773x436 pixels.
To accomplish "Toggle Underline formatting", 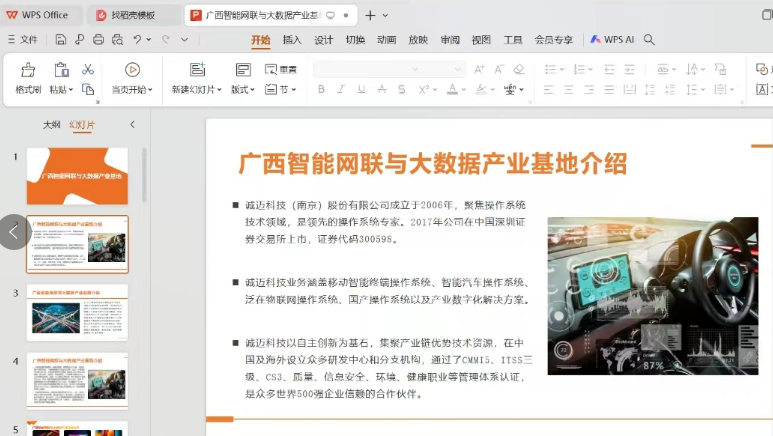I will [x=361, y=89].
